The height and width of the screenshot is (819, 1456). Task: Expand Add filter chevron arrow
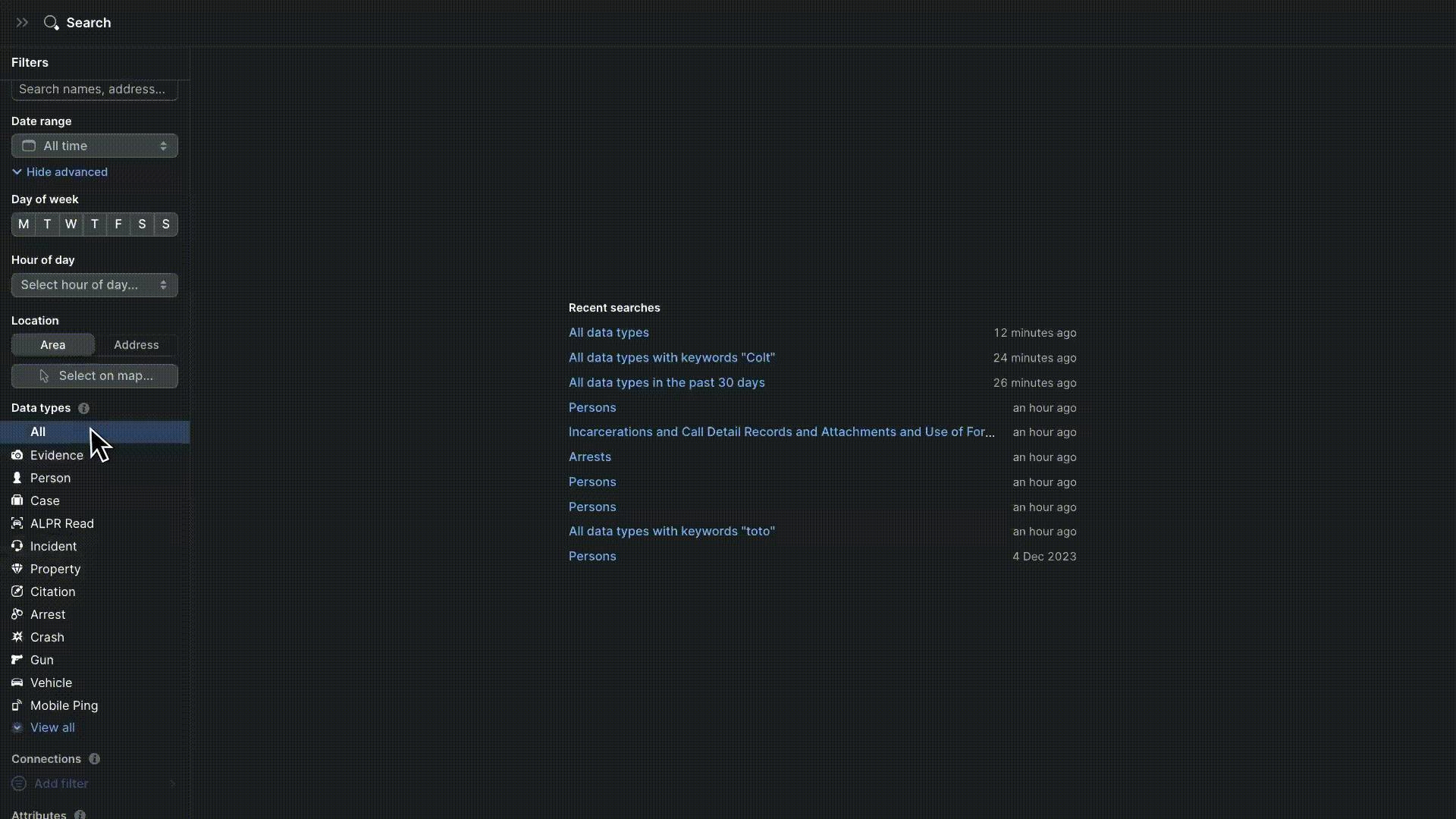click(x=172, y=783)
